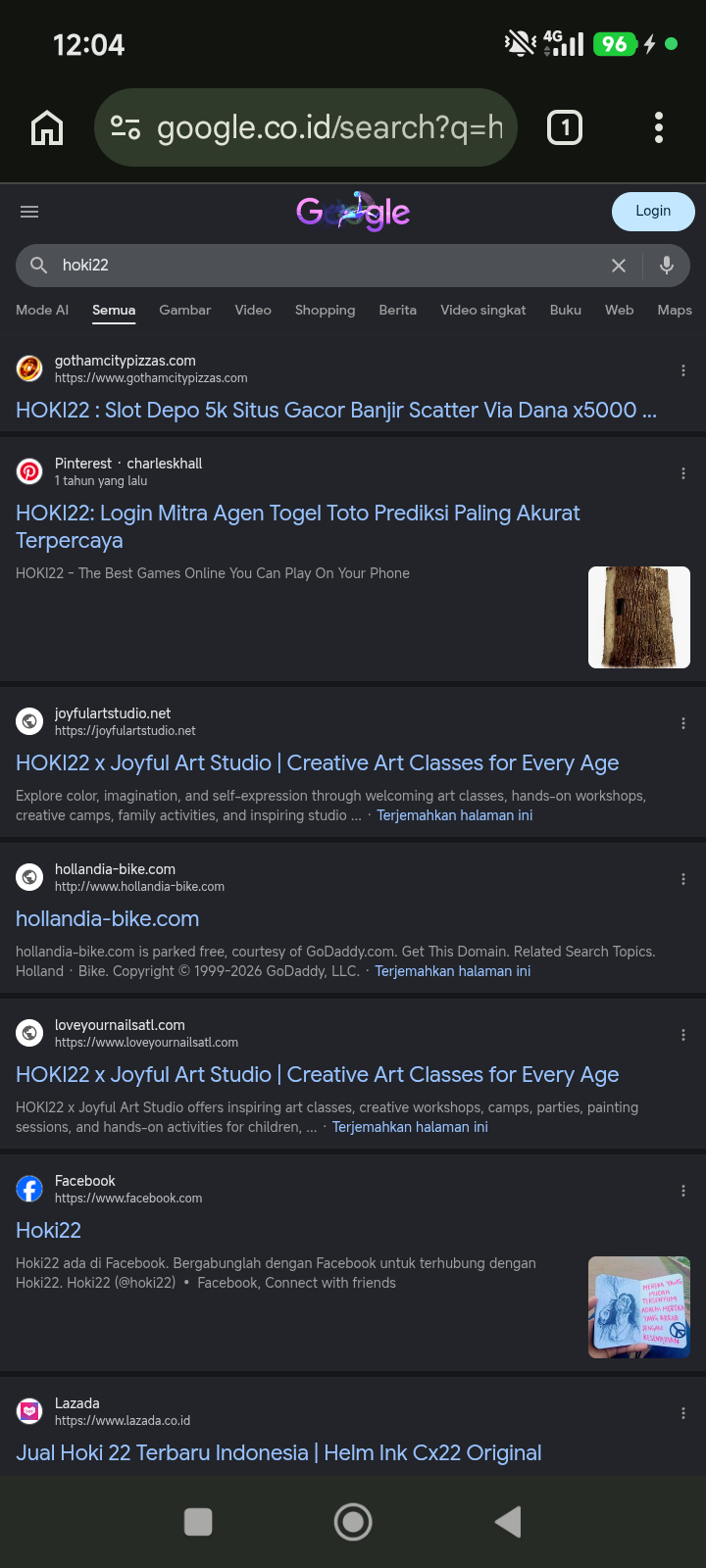Open the Facebook result thumbnail image
This screenshot has height=1568, width=706.
639,1307
